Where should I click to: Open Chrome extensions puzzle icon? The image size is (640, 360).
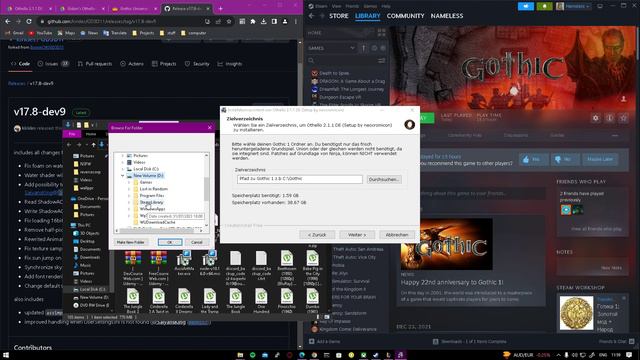(253, 21)
